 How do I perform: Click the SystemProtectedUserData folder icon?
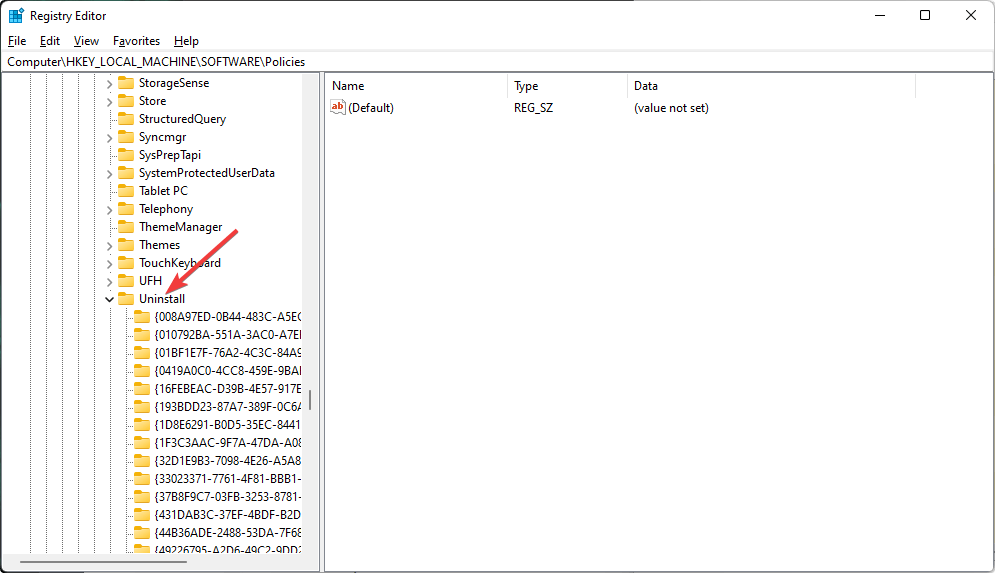[x=126, y=173]
